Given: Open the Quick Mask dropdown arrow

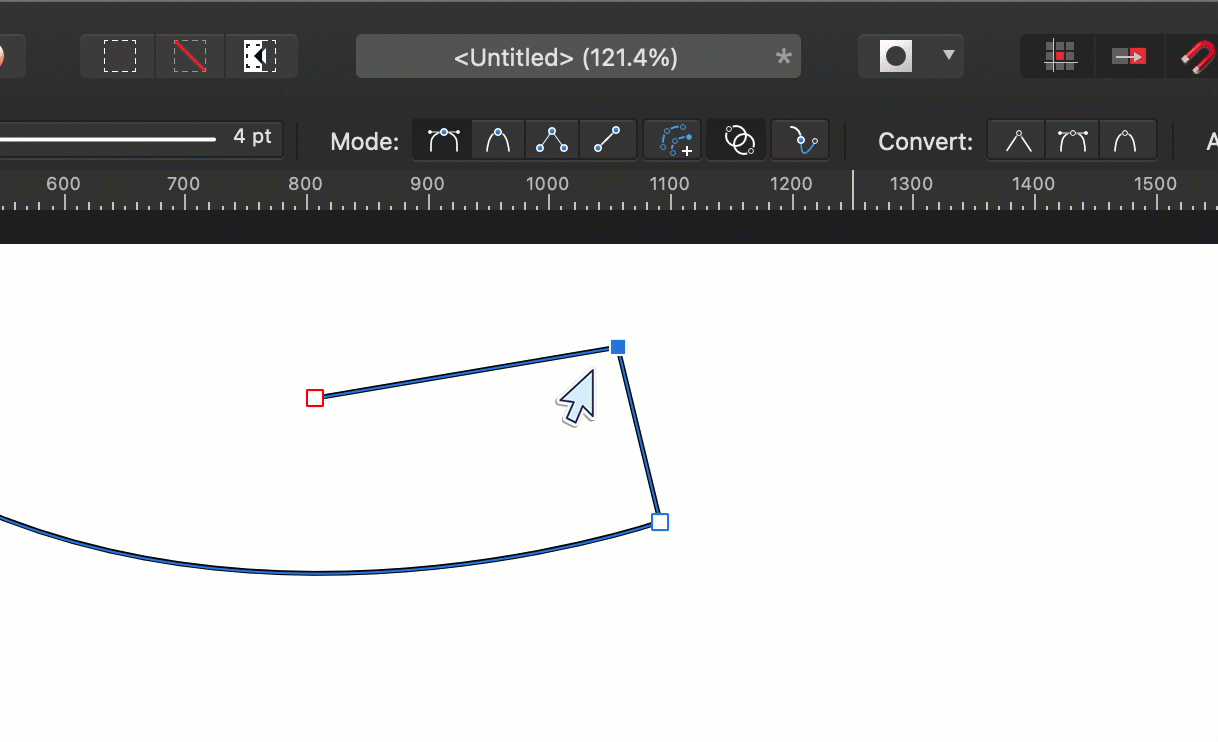Looking at the screenshot, I should [949, 56].
